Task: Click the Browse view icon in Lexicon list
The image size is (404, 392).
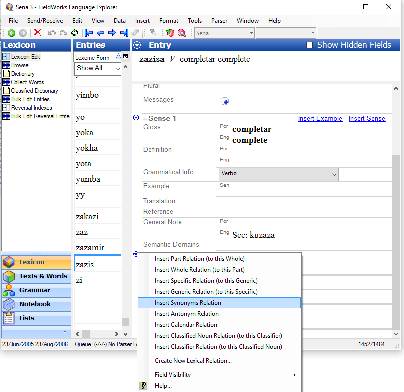Action: tap(6, 65)
